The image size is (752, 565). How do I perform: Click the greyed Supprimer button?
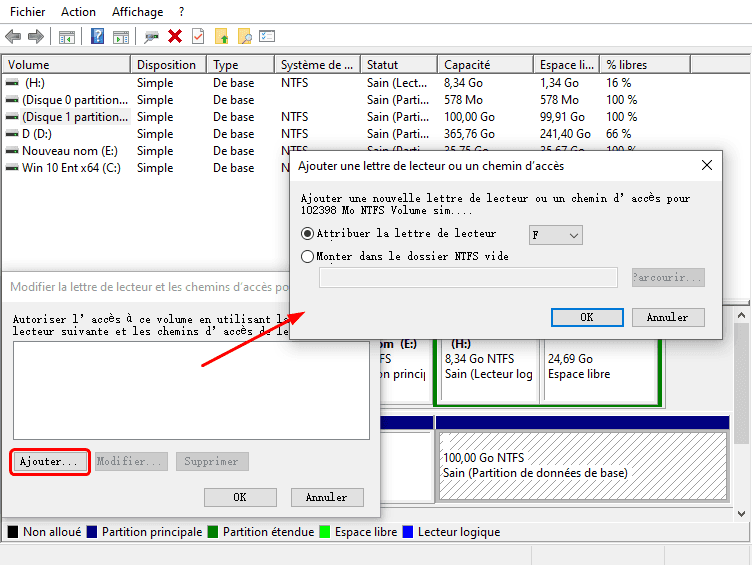coord(212,461)
